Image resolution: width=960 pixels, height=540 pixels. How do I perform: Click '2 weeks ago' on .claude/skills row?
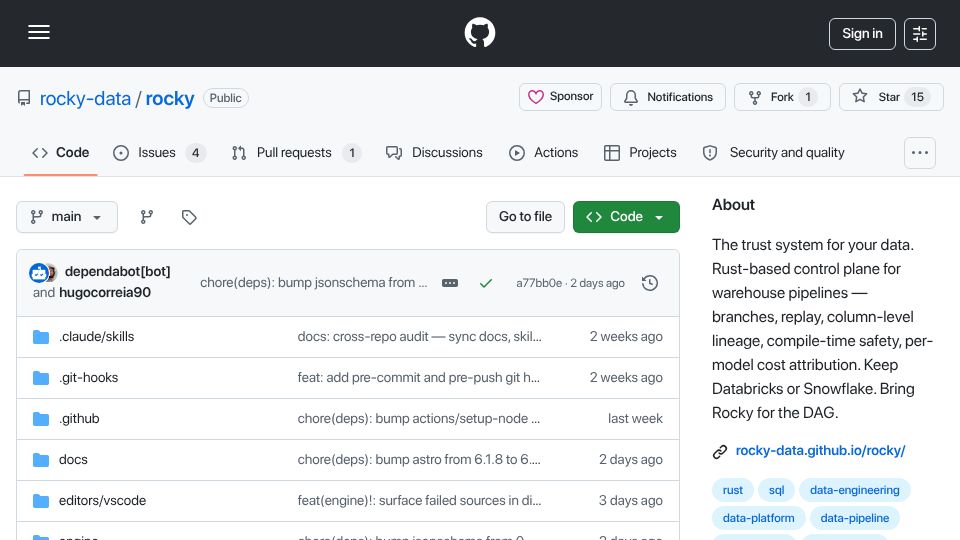(x=626, y=336)
